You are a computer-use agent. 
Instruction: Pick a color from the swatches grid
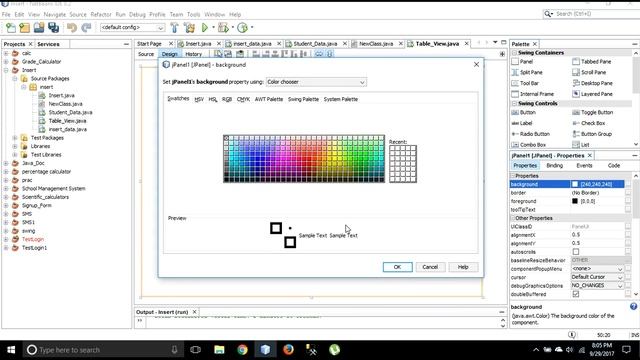[304, 159]
